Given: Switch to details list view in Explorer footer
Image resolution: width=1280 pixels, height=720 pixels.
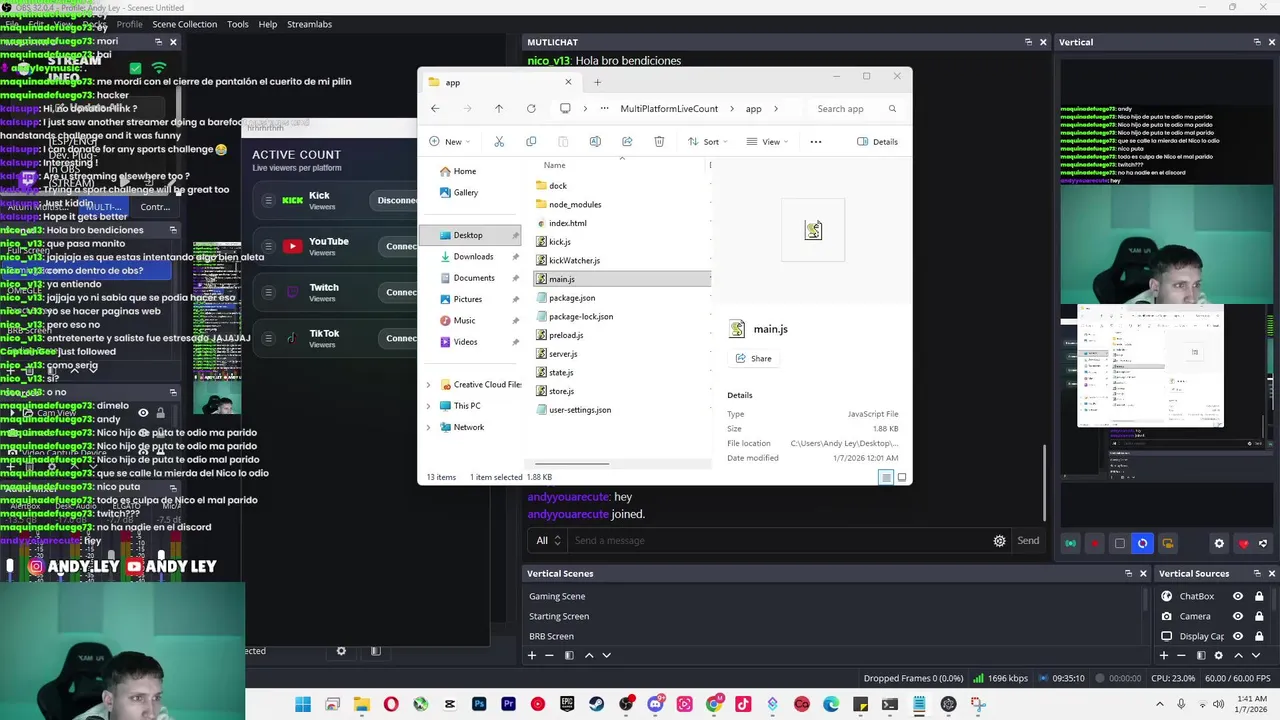Looking at the screenshot, I should [886, 477].
